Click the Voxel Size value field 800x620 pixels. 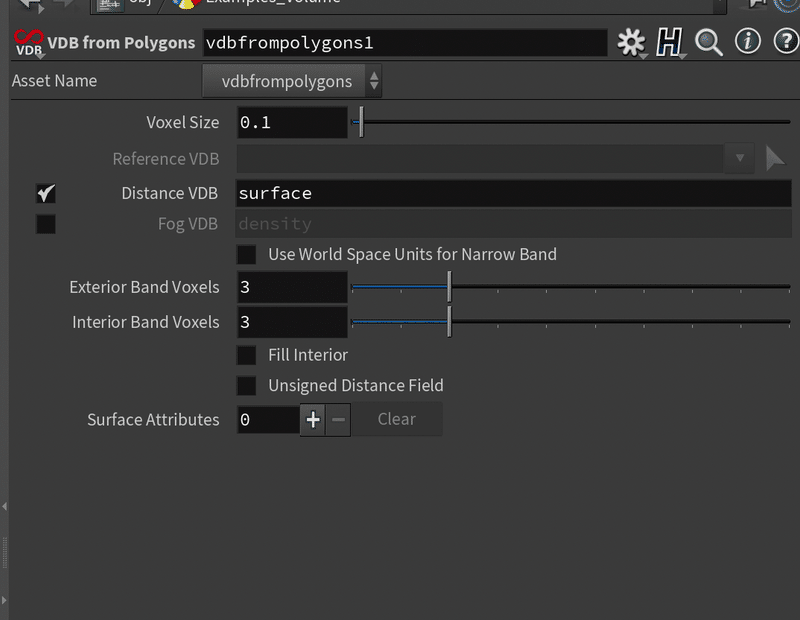pos(292,123)
